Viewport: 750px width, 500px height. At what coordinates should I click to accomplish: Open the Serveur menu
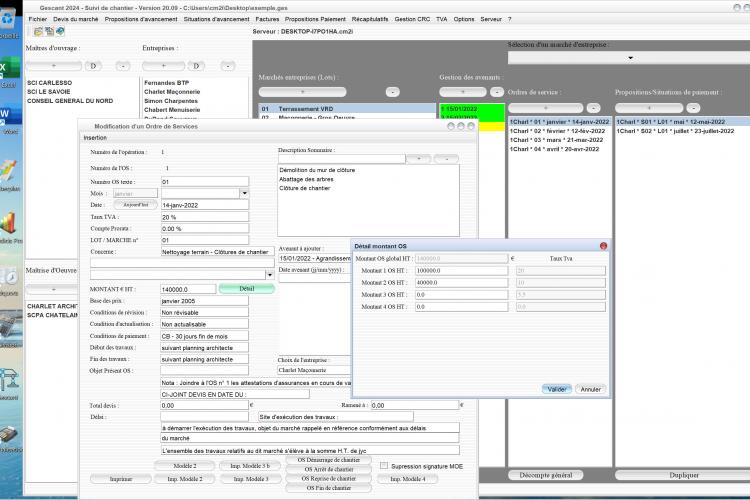click(x=491, y=19)
